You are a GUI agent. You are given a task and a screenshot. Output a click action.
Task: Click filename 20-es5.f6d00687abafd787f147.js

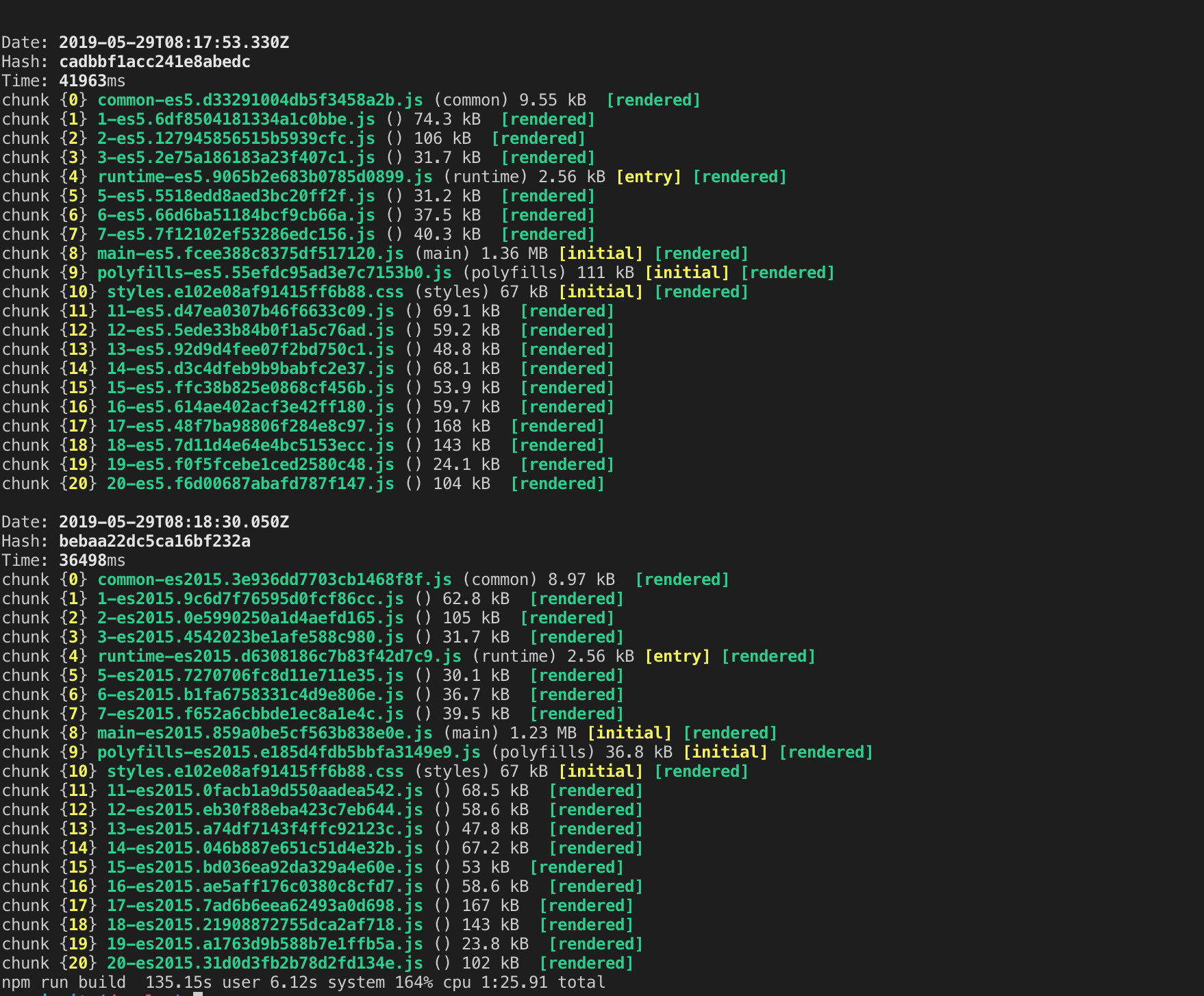[x=251, y=484]
